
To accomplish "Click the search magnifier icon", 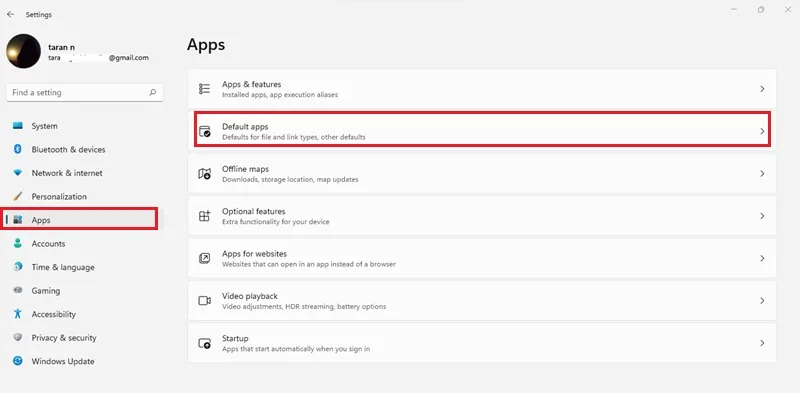I will (x=153, y=92).
